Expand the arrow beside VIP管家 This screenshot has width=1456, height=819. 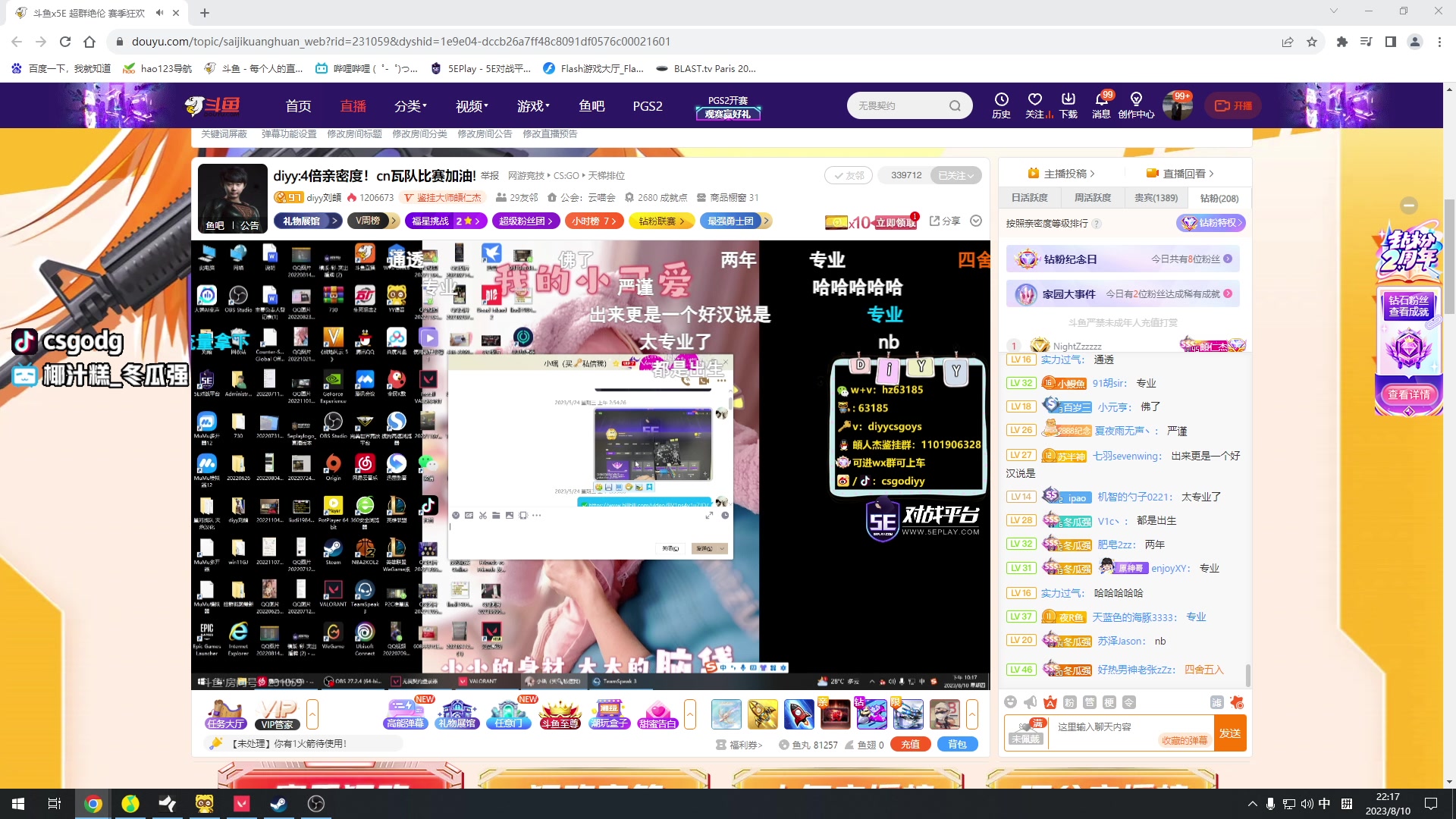tap(312, 714)
